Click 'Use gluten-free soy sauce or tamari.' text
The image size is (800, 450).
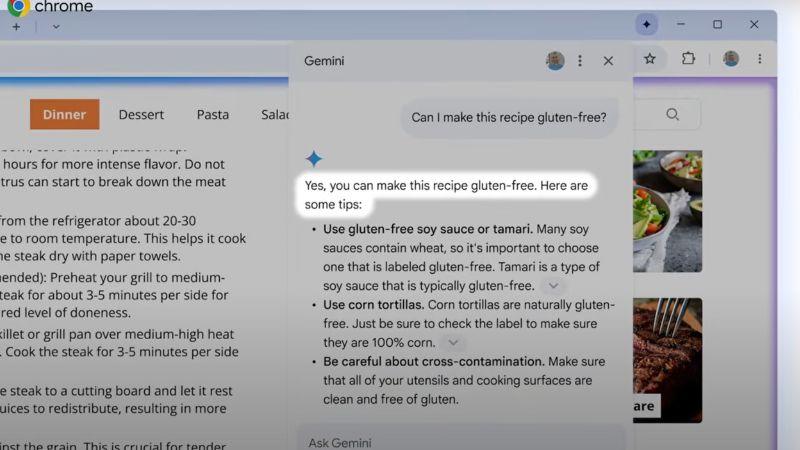click(x=428, y=229)
